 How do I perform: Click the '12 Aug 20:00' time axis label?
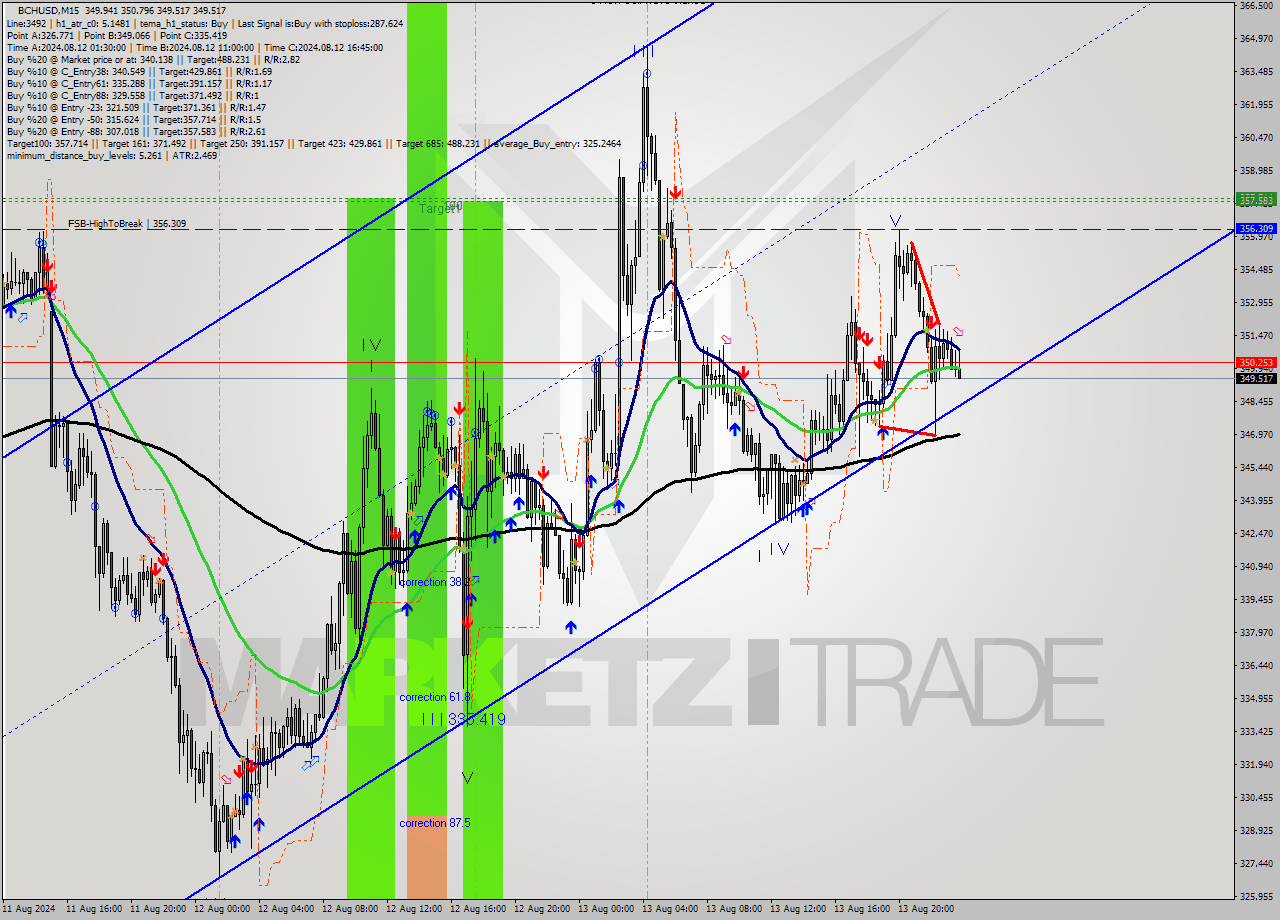542,909
